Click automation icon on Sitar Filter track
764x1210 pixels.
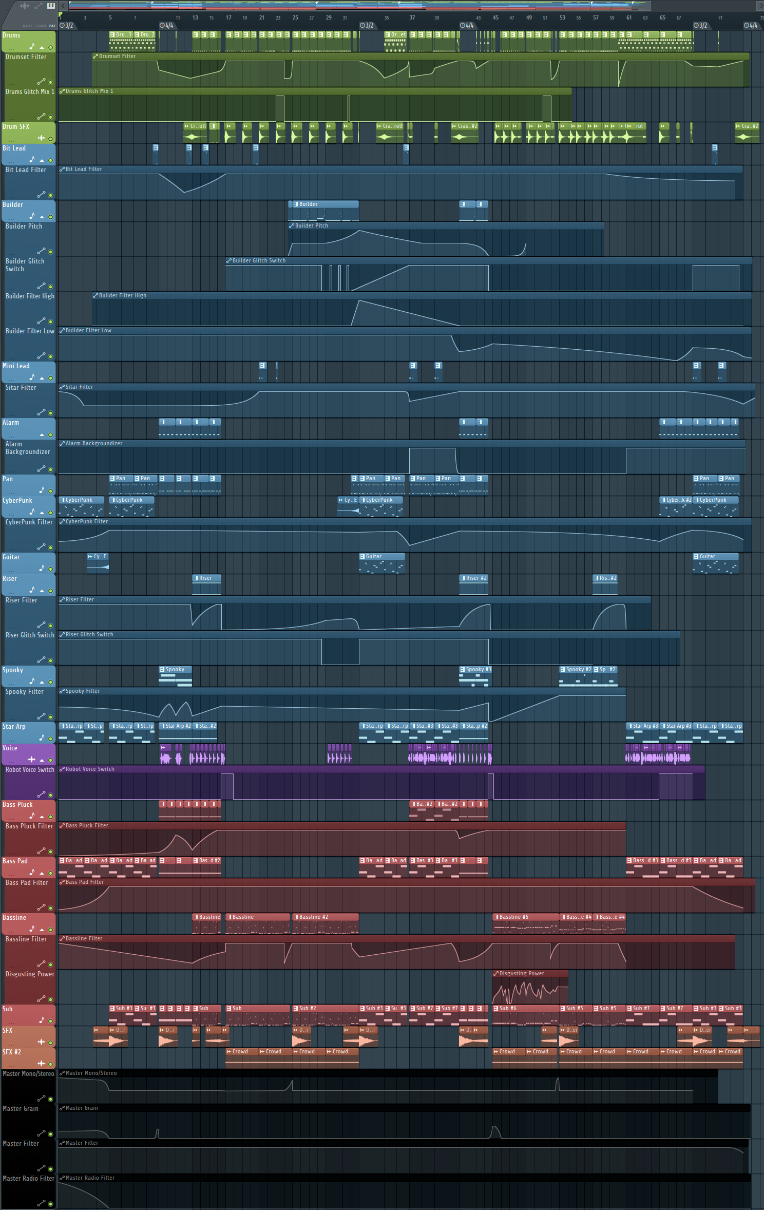pos(41,412)
